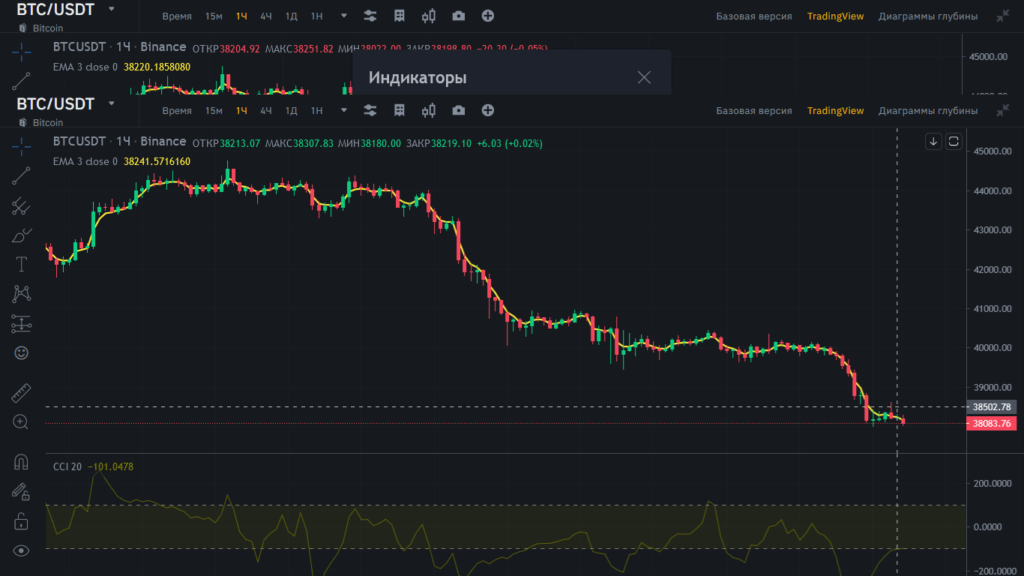Close the Индикаторы dialog
Image resolution: width=1024 pixels, height=576 pixels.
[x=644, y=77]
